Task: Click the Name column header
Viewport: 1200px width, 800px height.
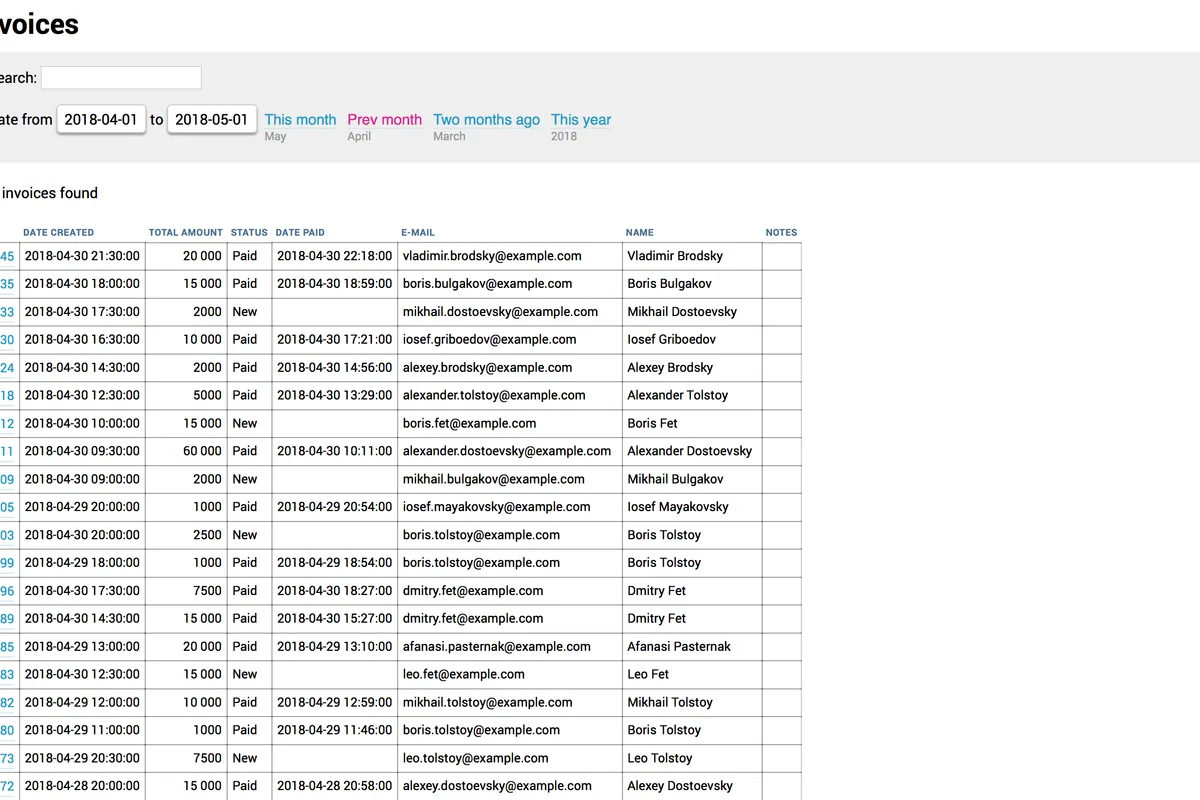Action: pos(639,232)
